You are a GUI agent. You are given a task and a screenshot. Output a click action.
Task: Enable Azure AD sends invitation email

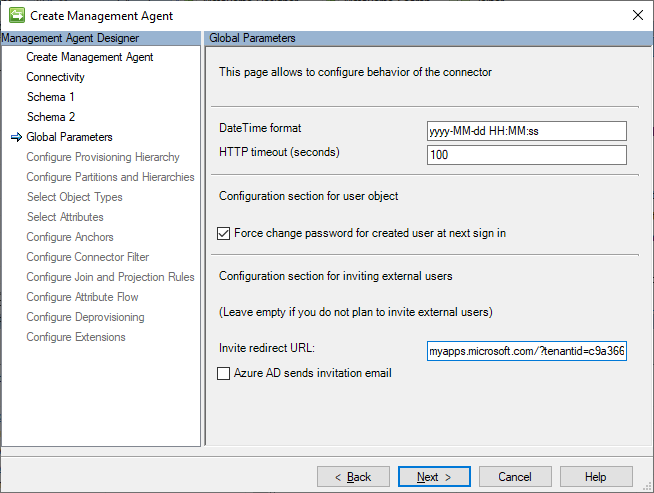point(224,374)
